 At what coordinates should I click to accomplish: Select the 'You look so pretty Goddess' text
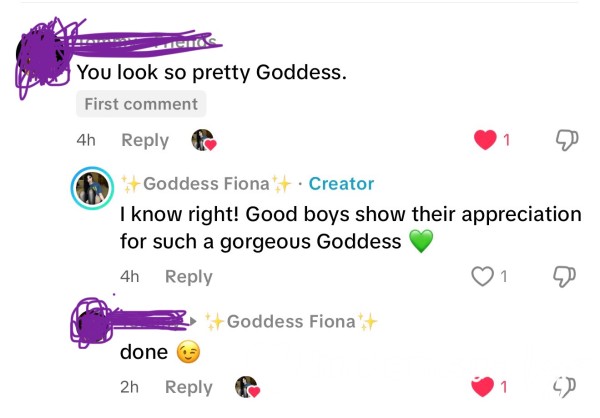pos(212,72)
